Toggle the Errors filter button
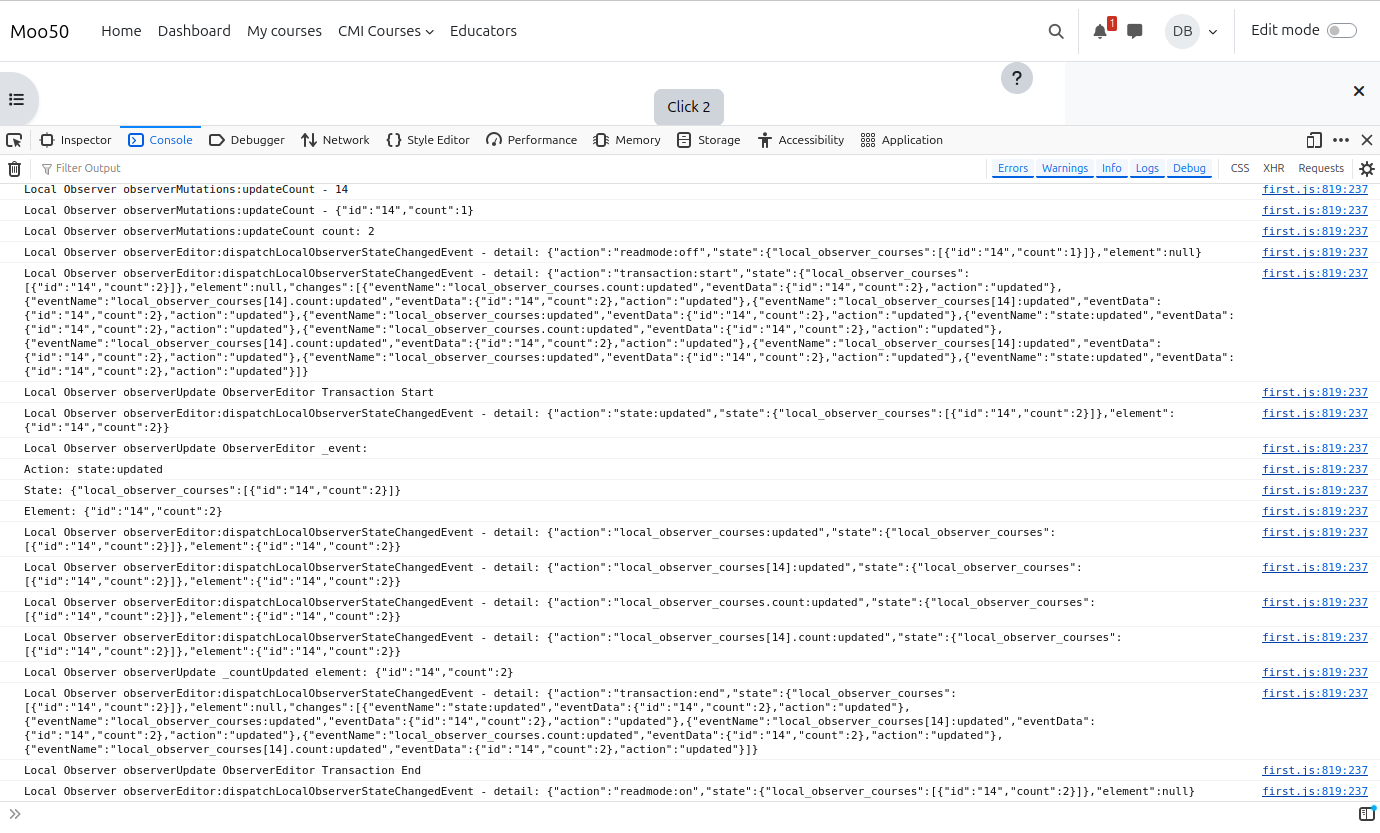Viewport: 1380px width, 833px height. click(1012, 168)
